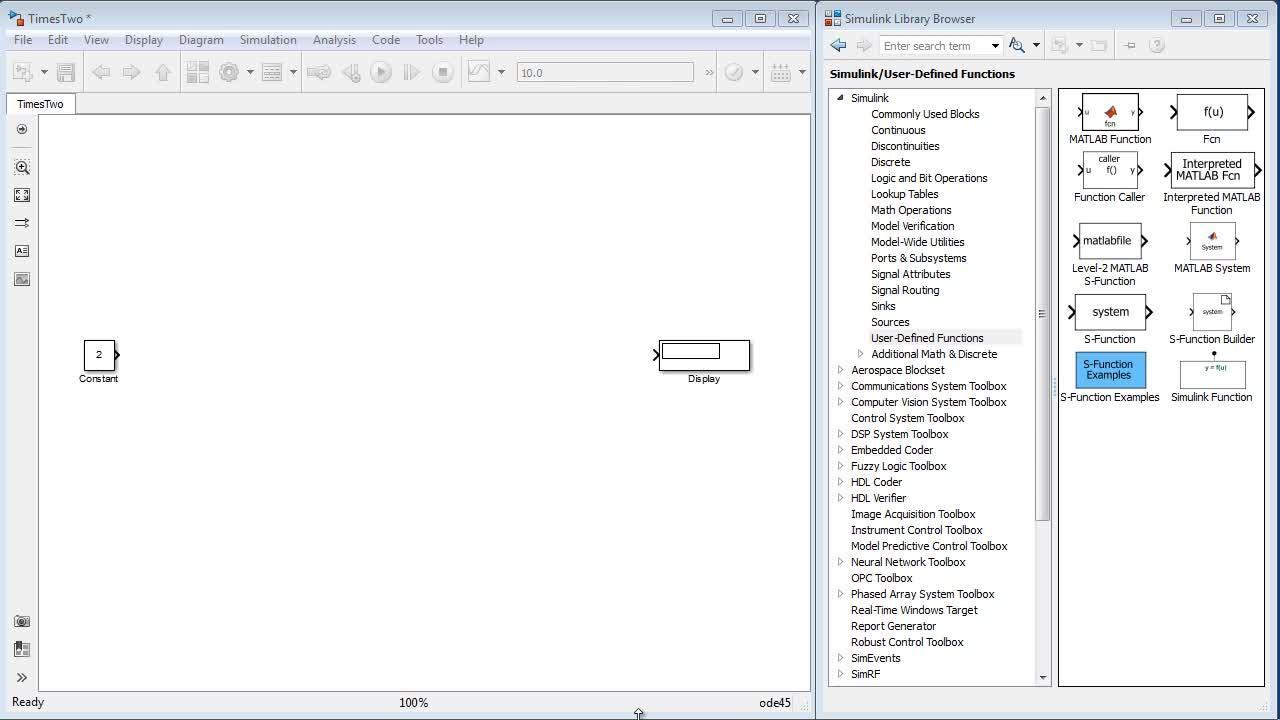Open the Model Explorer icon

271,72
